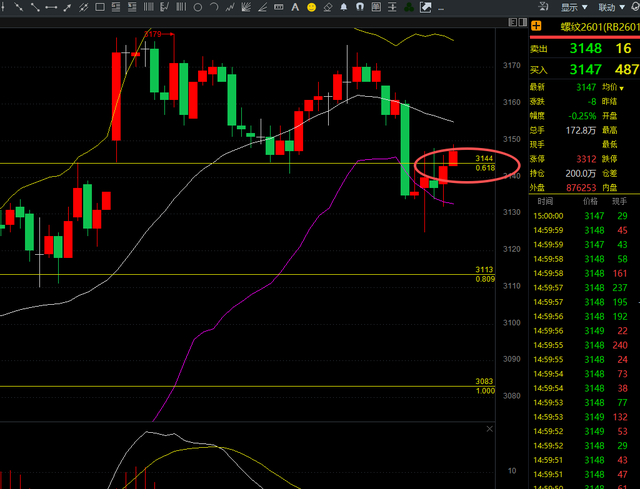Viewport: 640px width, 489px height.
Task: Click the 外盘 value 876253
Action: [x=581, y=188]
